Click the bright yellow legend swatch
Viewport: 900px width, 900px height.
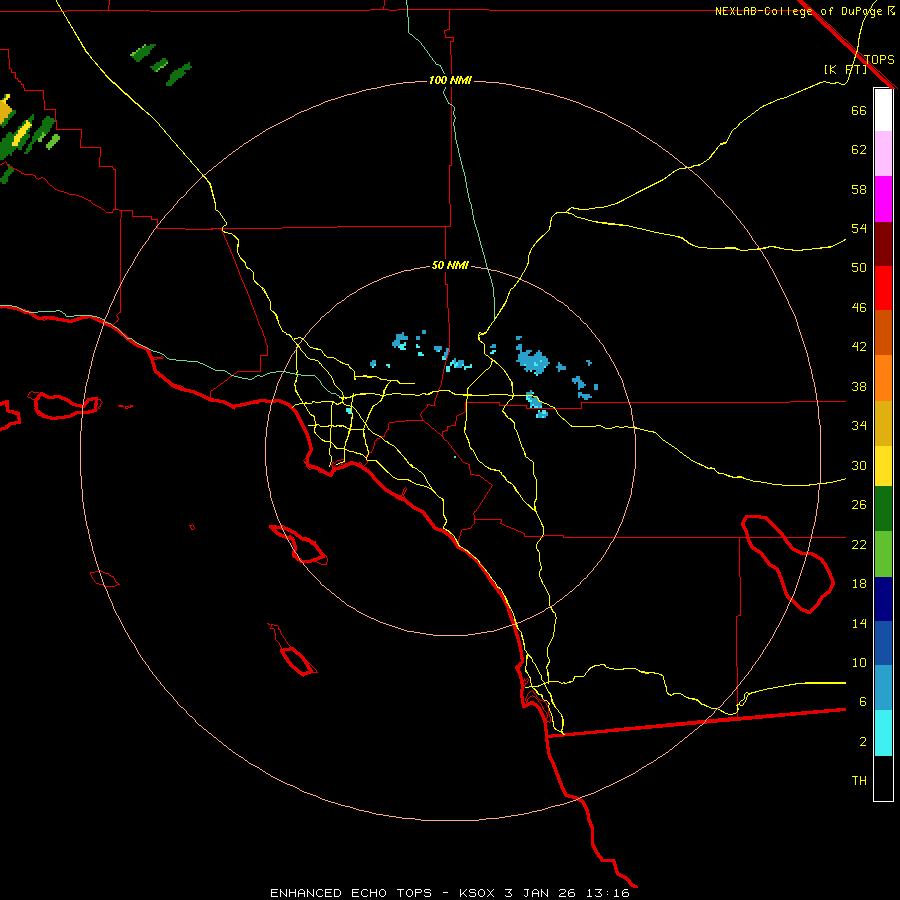click(x=883, y=466)
